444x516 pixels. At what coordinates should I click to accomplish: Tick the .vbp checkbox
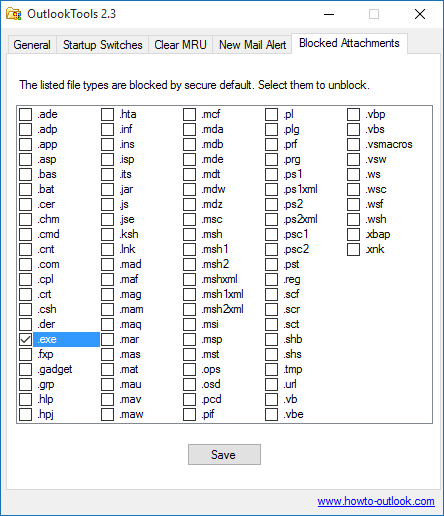[353, 114]
